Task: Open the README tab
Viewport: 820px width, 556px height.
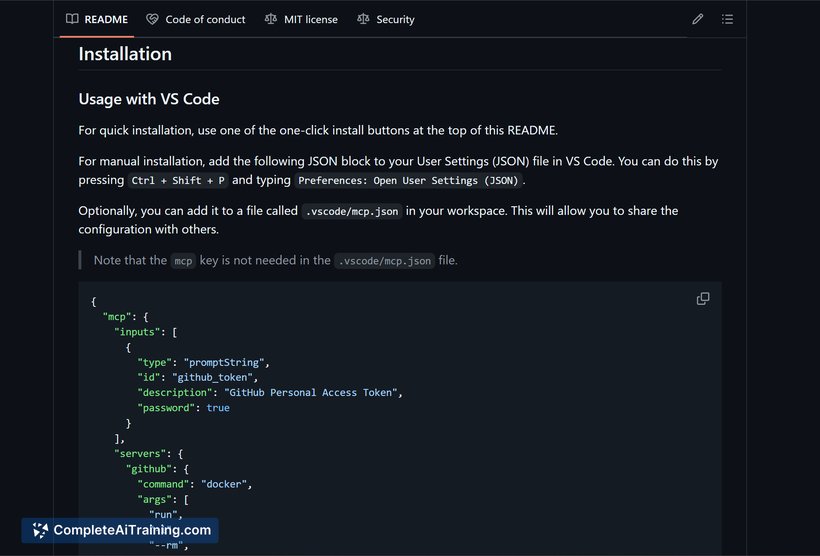Action: [x=97, y=19]
